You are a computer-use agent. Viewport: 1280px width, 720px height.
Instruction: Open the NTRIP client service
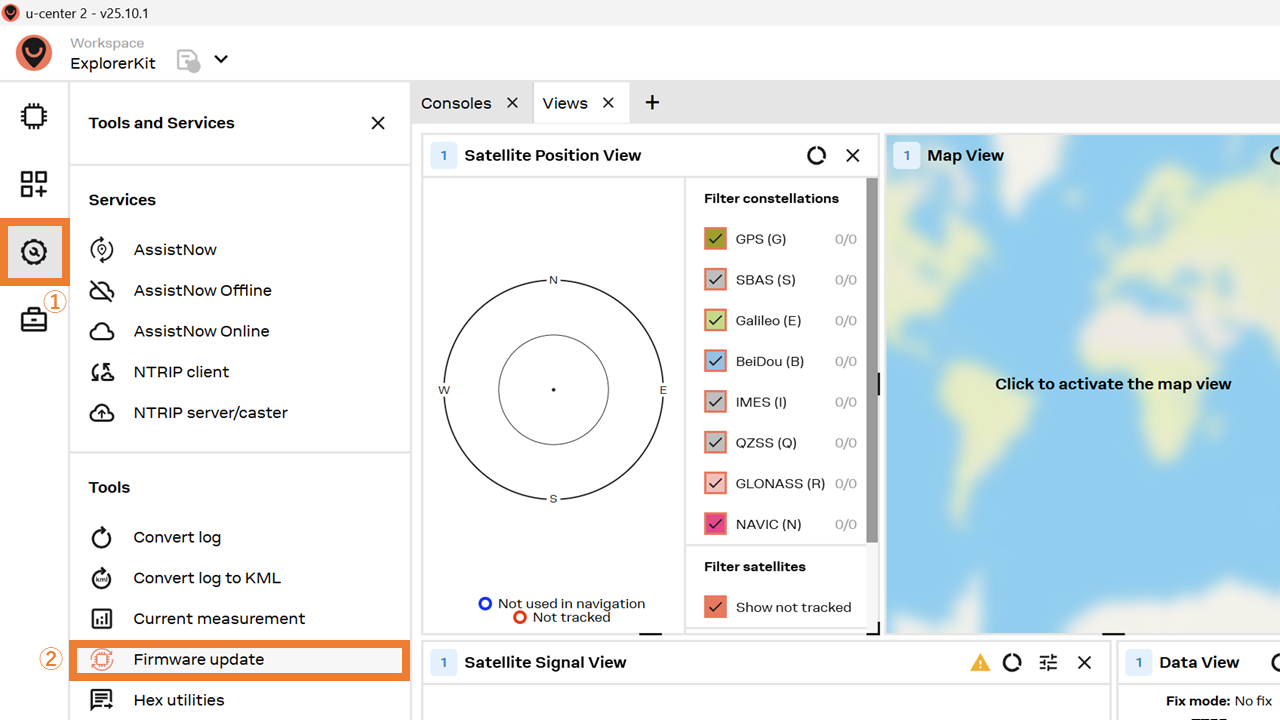tap(181, 372)
